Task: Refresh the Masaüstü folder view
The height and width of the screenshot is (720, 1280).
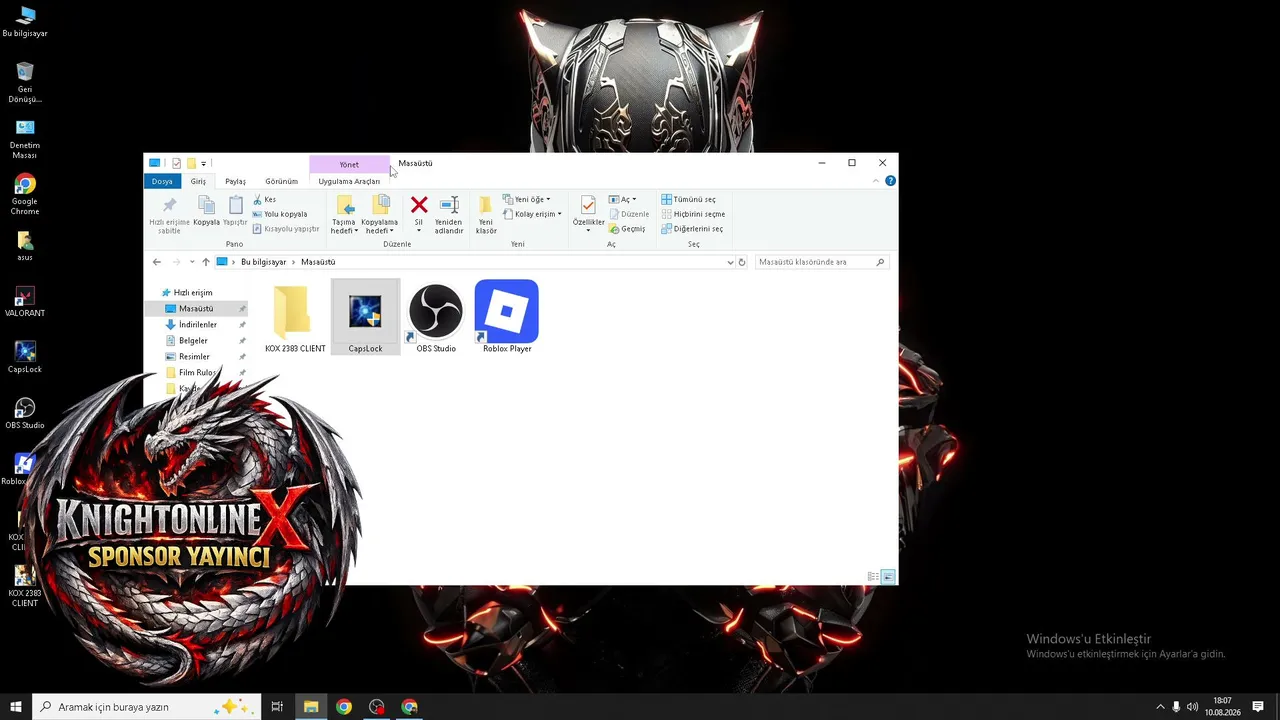Action: [742, 262]
